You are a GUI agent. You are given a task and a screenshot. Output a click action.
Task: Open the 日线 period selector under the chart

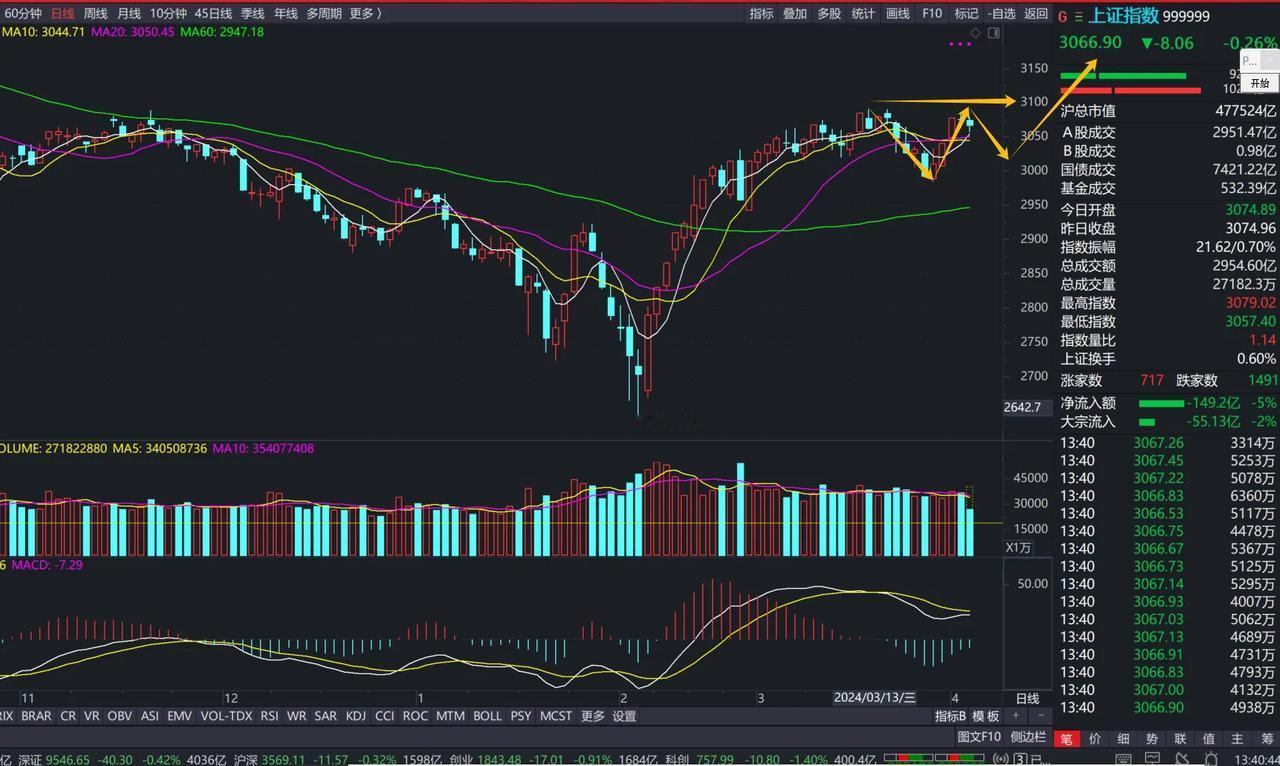[x=1027, y=698]
